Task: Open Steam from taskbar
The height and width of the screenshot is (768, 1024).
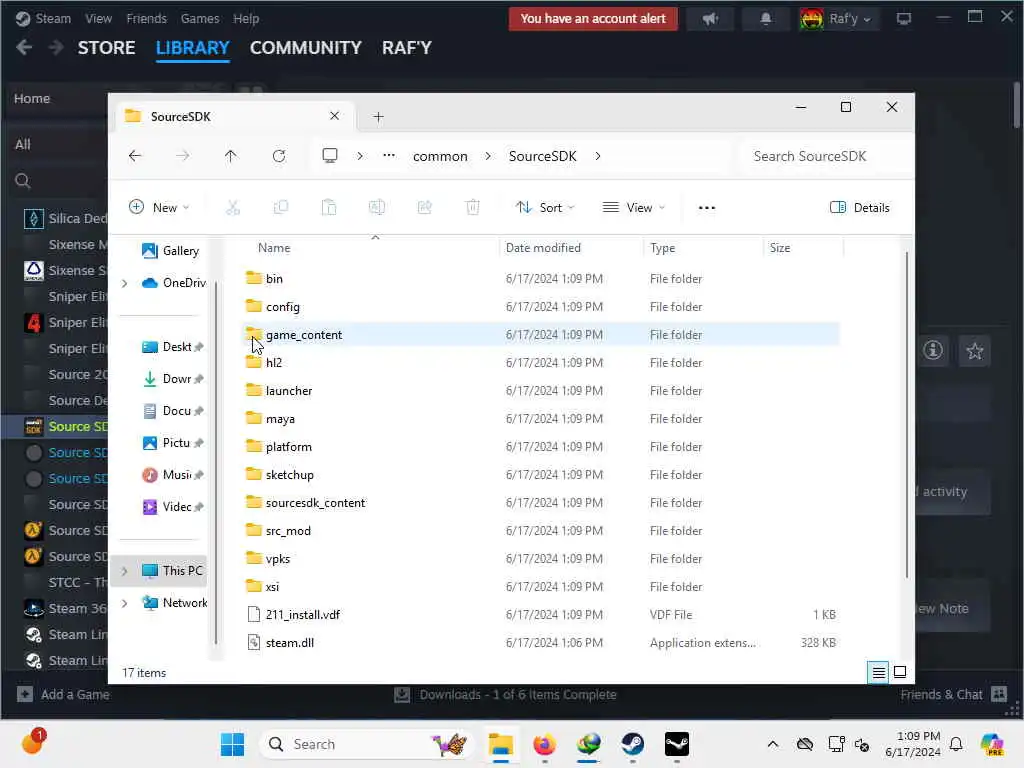Action: point(632,744)
